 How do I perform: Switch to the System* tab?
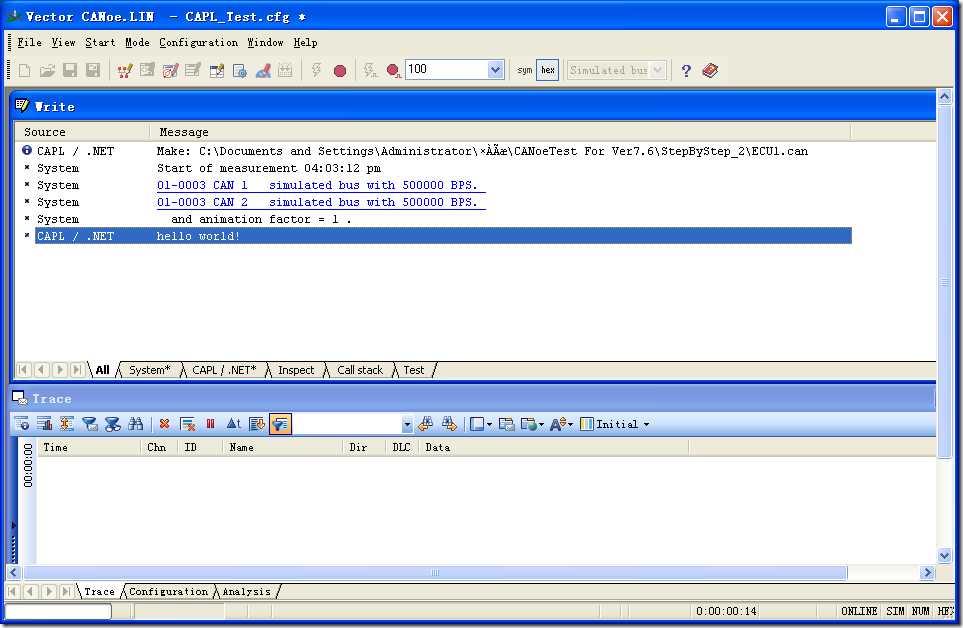pos(149,370)
